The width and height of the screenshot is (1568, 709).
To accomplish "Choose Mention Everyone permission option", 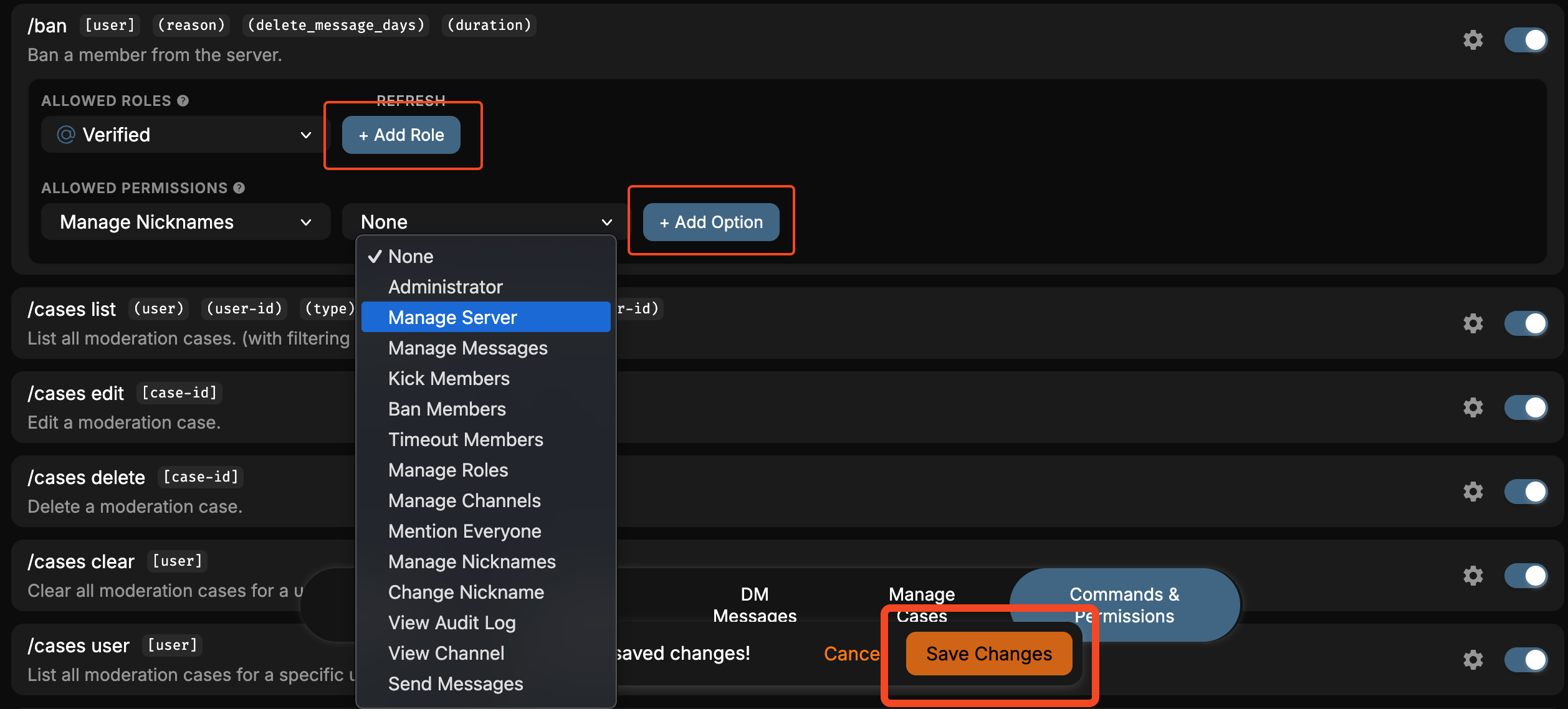I will click(485, 531).
